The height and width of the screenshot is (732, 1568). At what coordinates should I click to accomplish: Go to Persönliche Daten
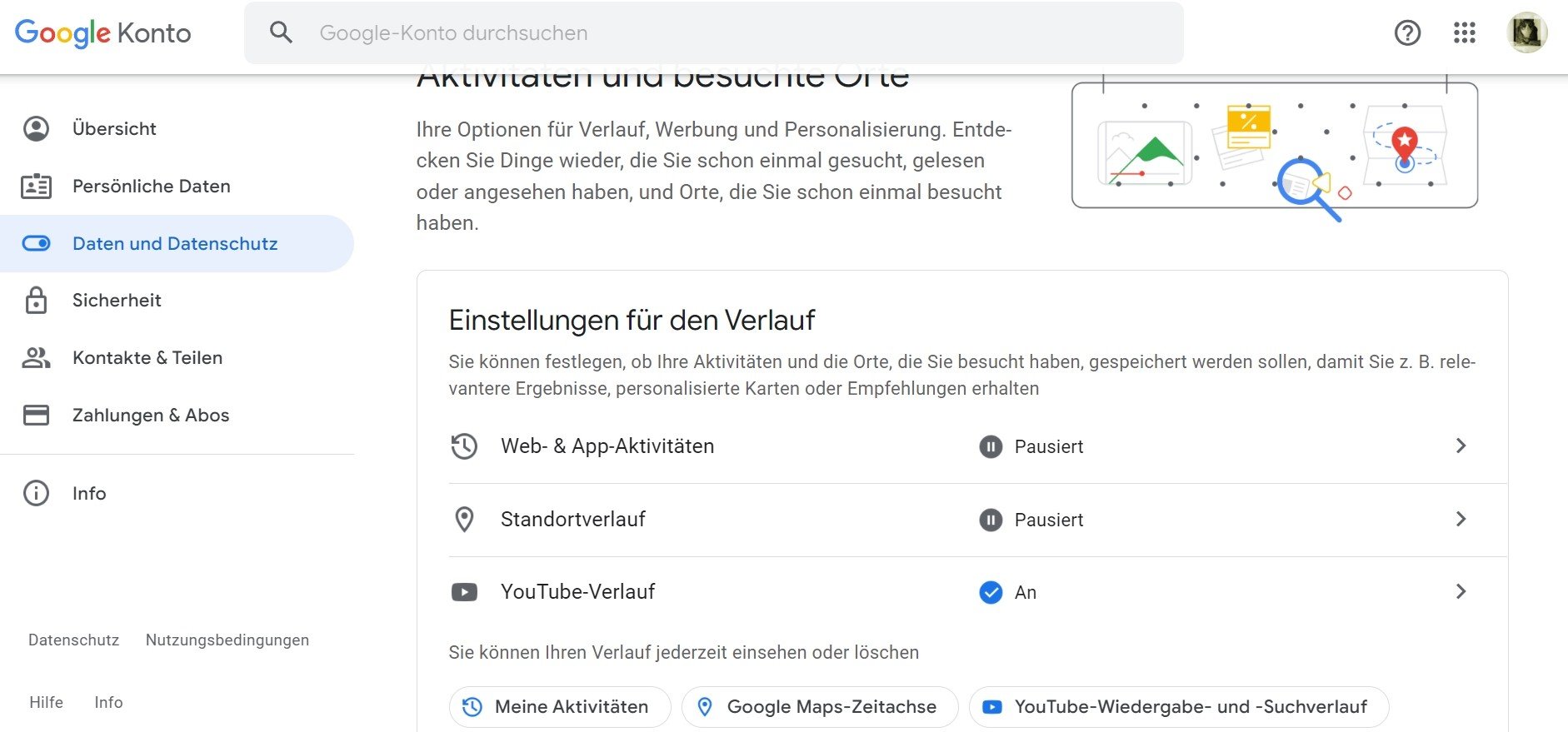tap(177, 187)
